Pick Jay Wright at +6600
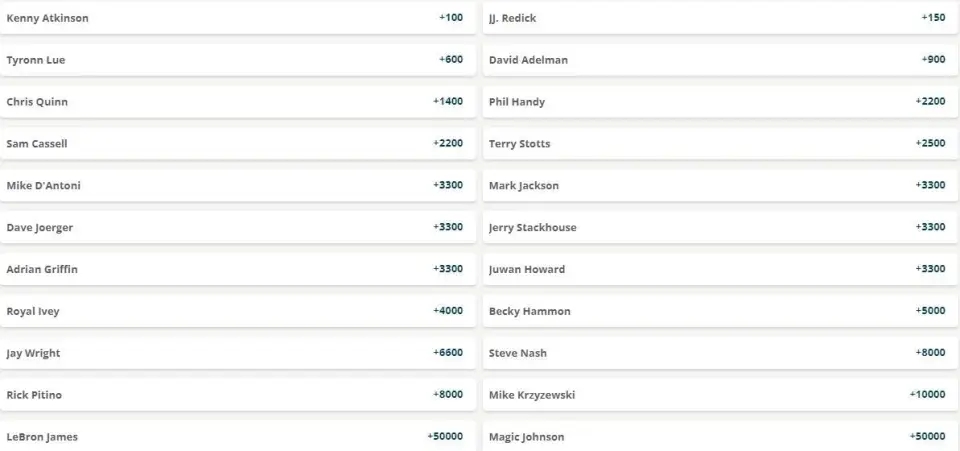 pos(238,353)
